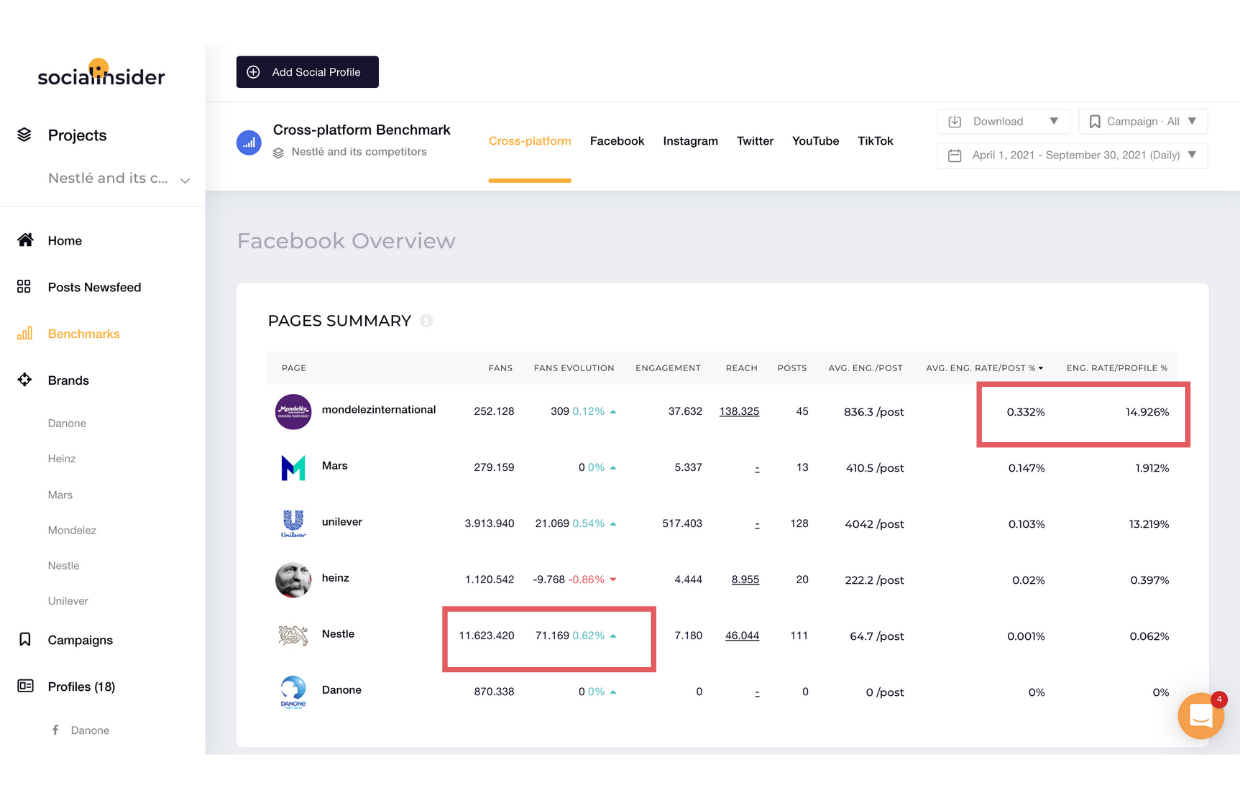The width and height of the screenshot is (1240, 800).
Task: Select Unilever under Brands
Action: tap(68, 601)
